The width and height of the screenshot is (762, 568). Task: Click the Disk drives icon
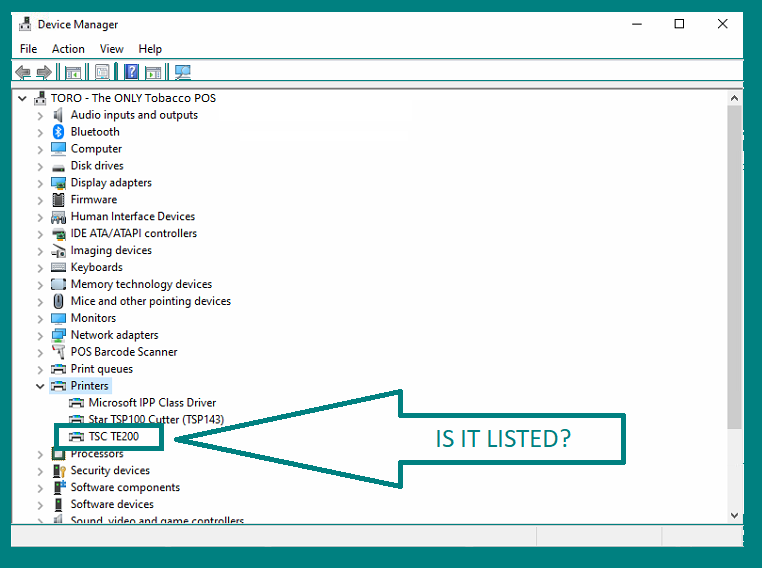pos(58,168)
